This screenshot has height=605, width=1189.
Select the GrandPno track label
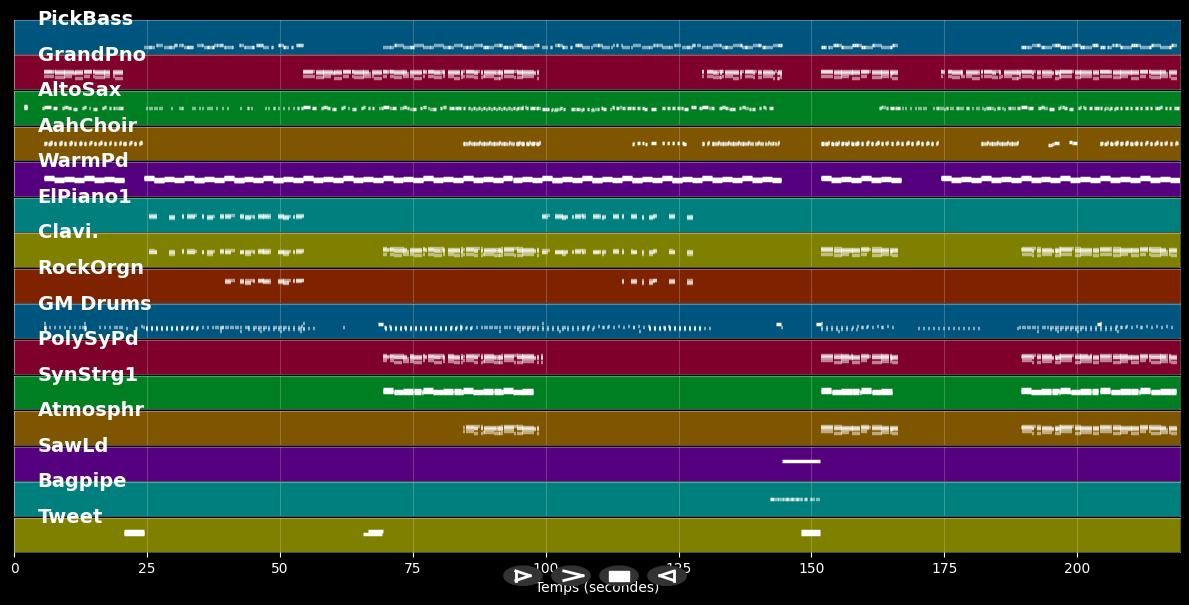tap(92, 54)
